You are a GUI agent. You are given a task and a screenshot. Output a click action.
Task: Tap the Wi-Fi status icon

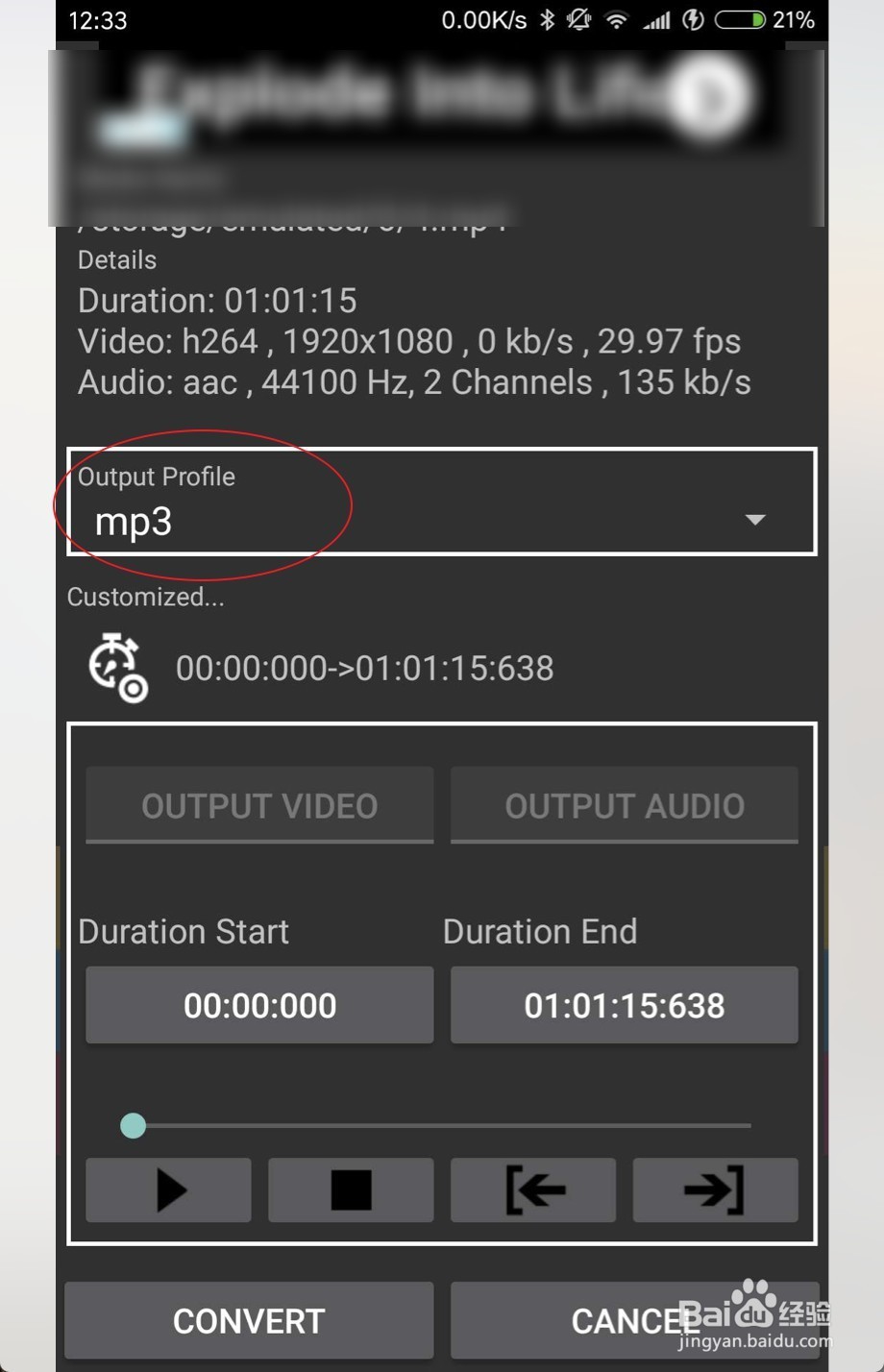617,20
